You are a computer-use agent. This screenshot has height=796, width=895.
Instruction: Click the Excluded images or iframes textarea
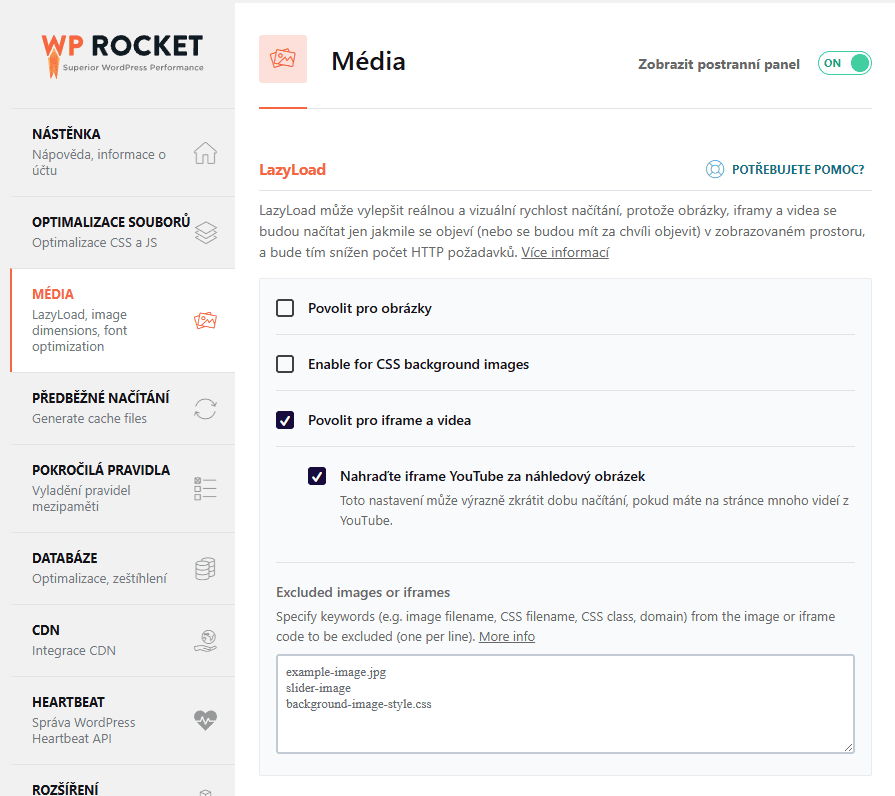pyautogui.click(x=565, y=704)
